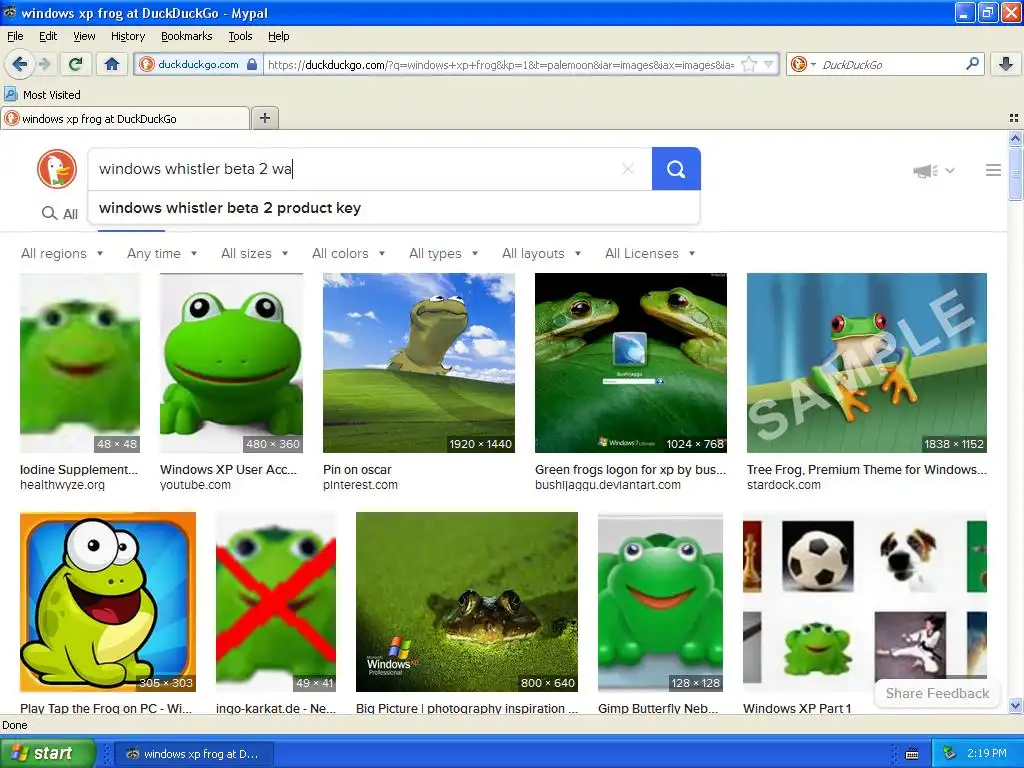Image resolution: width=1024 pixels, height=768 pixels.
Task: Open the History menu
Action: point(128,36)
